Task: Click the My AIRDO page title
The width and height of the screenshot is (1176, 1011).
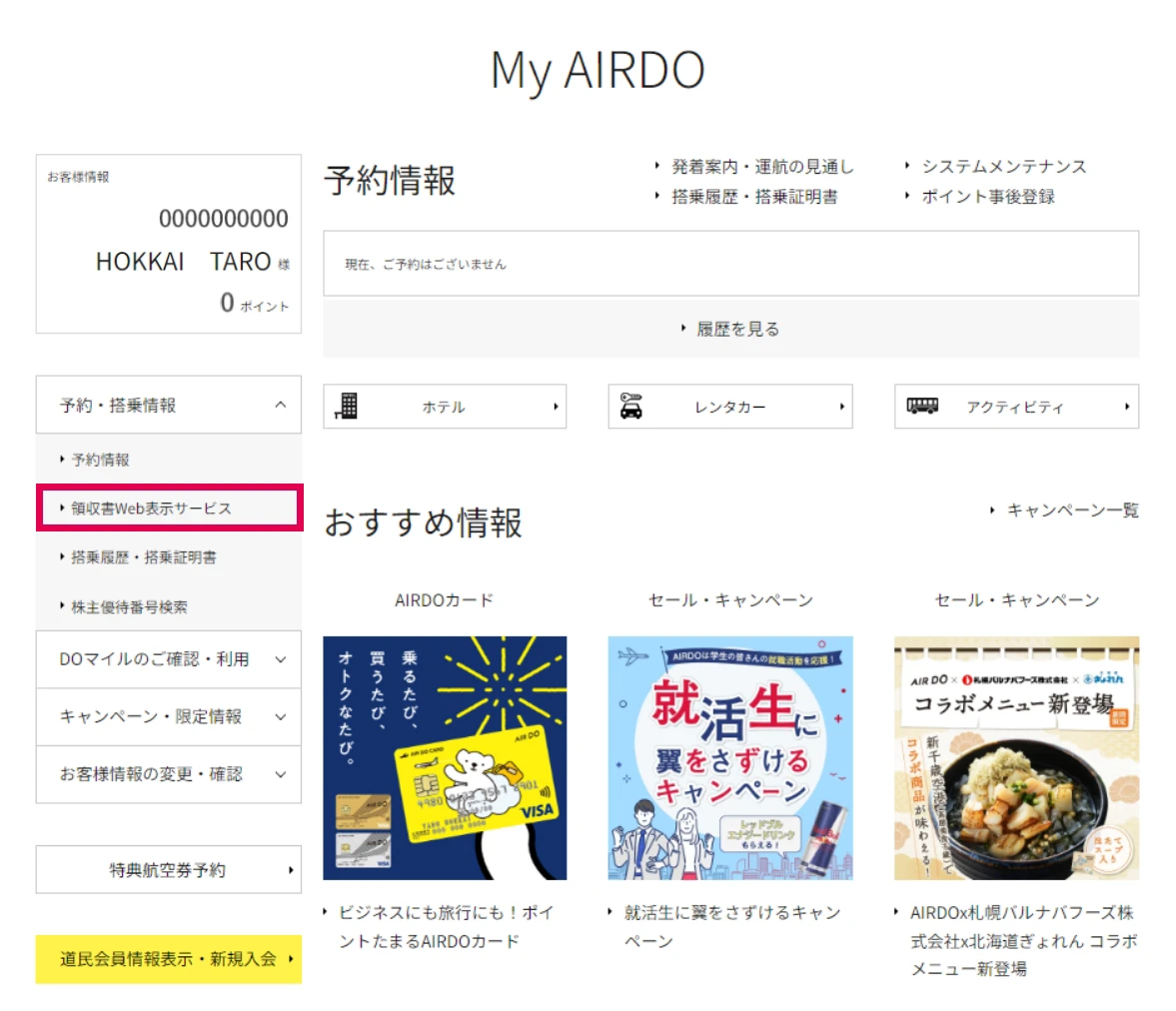Action: coord(597,71)
